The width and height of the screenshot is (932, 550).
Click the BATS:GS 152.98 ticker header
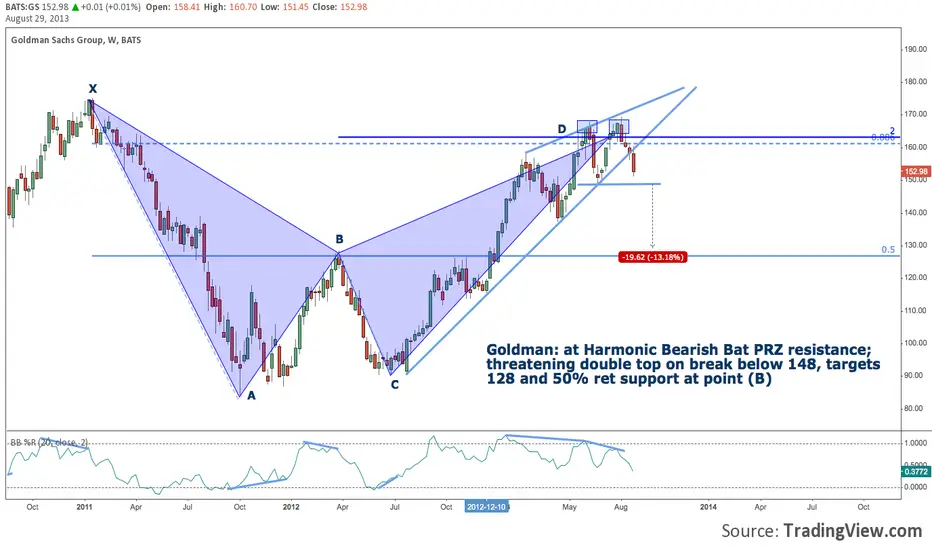pyautogui.click(x=37, y=7)
